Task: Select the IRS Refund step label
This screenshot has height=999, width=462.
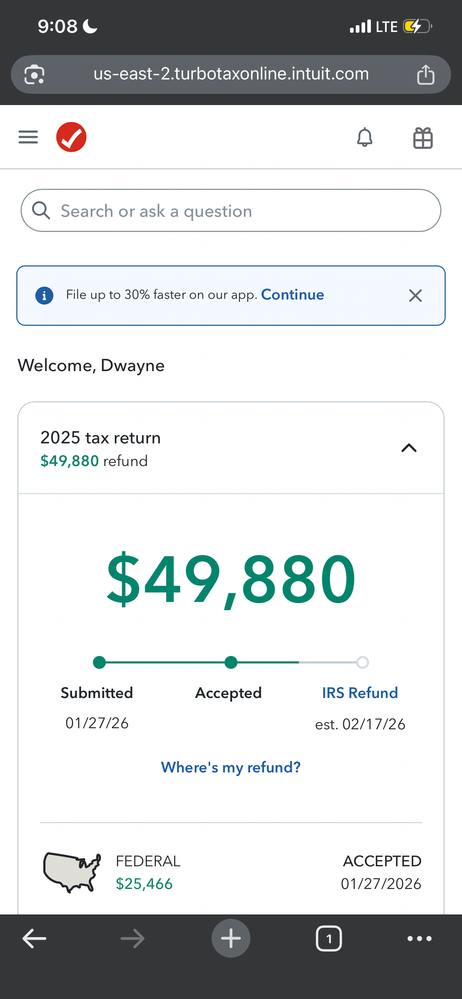Action: tap(360, 693)
